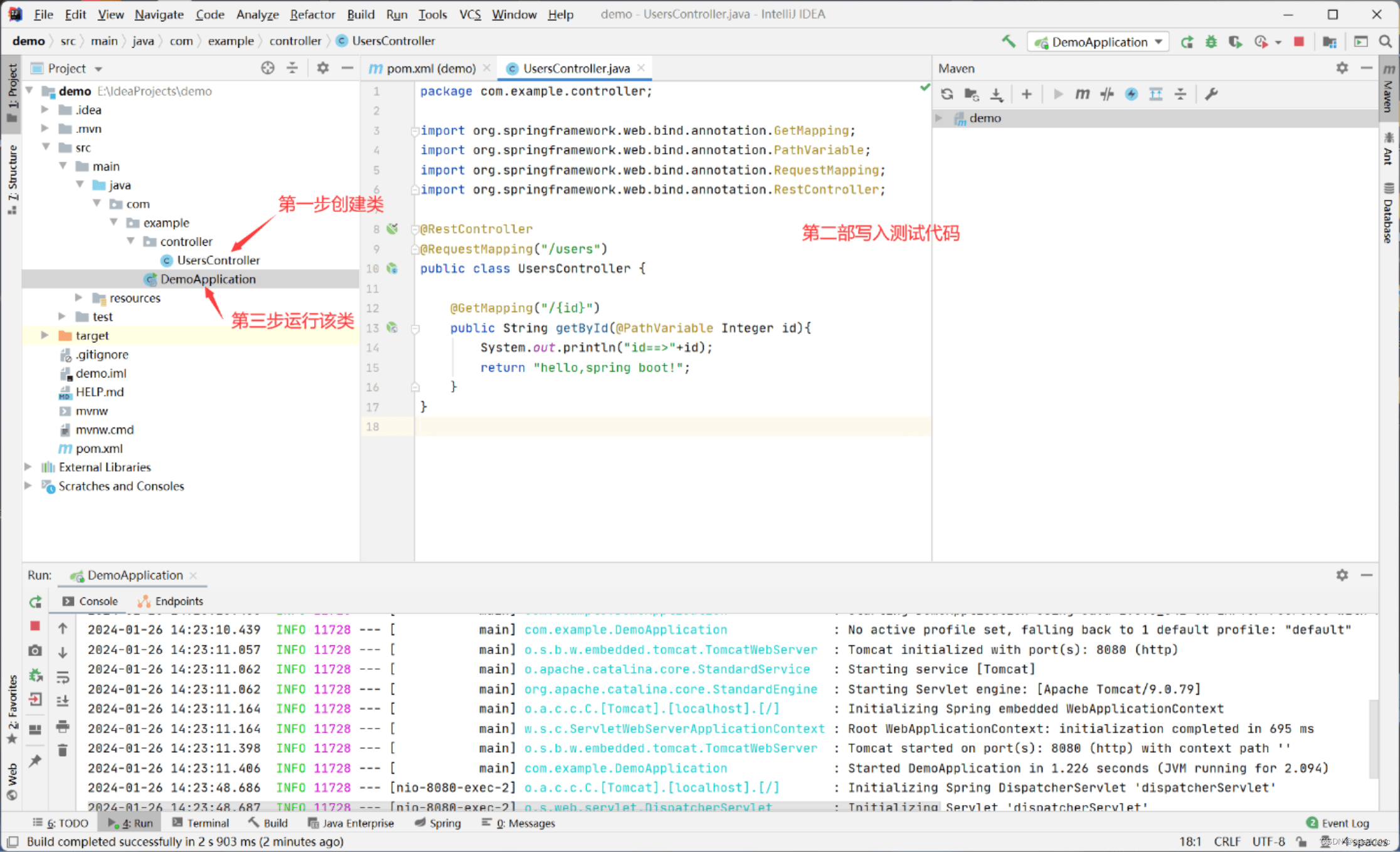Open the Project Structure dialog icon
1400x852 pixels.
pyautogui.click(x=1329, y=42)
